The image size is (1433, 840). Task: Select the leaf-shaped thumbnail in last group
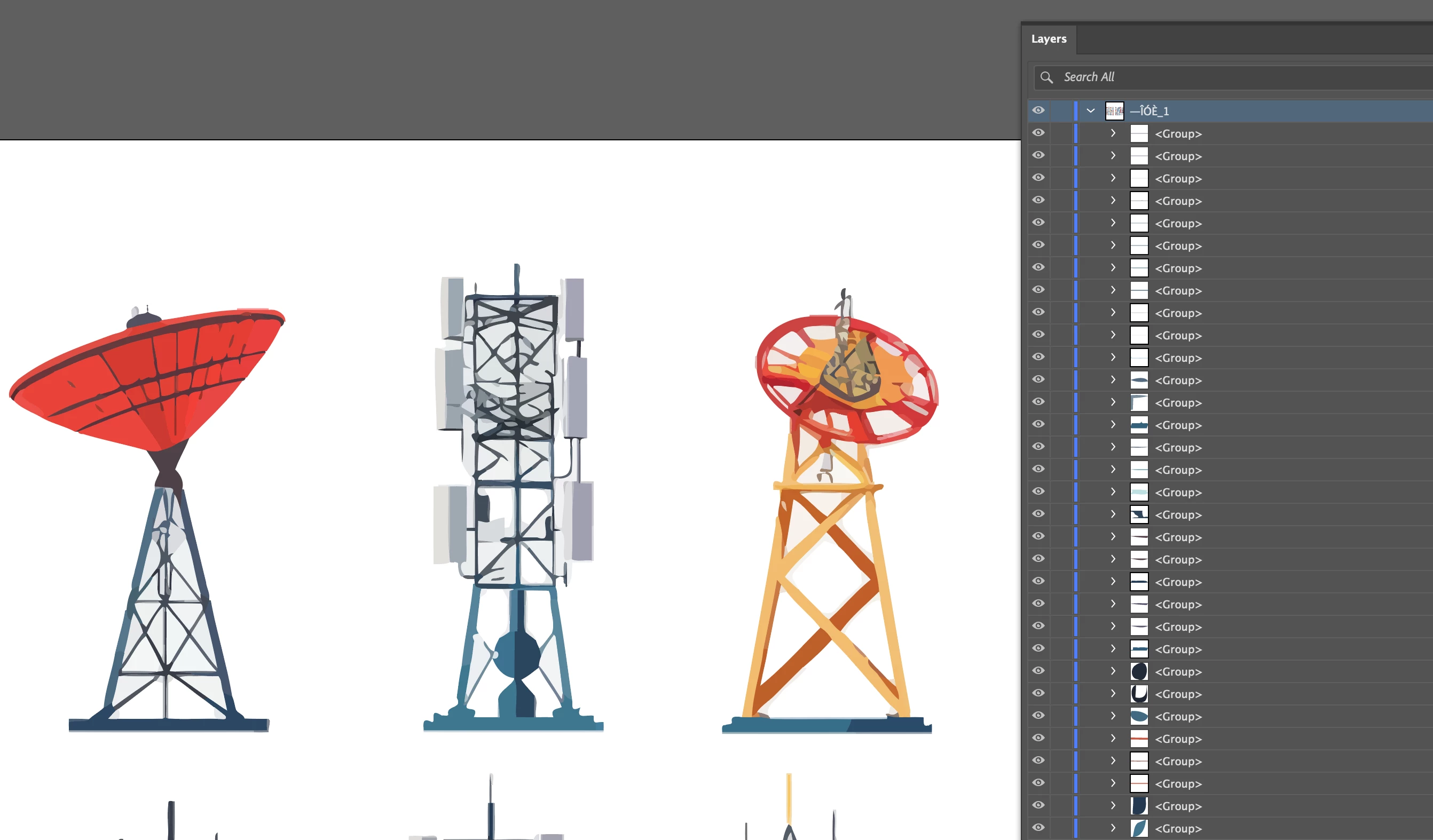point(1139,828)
